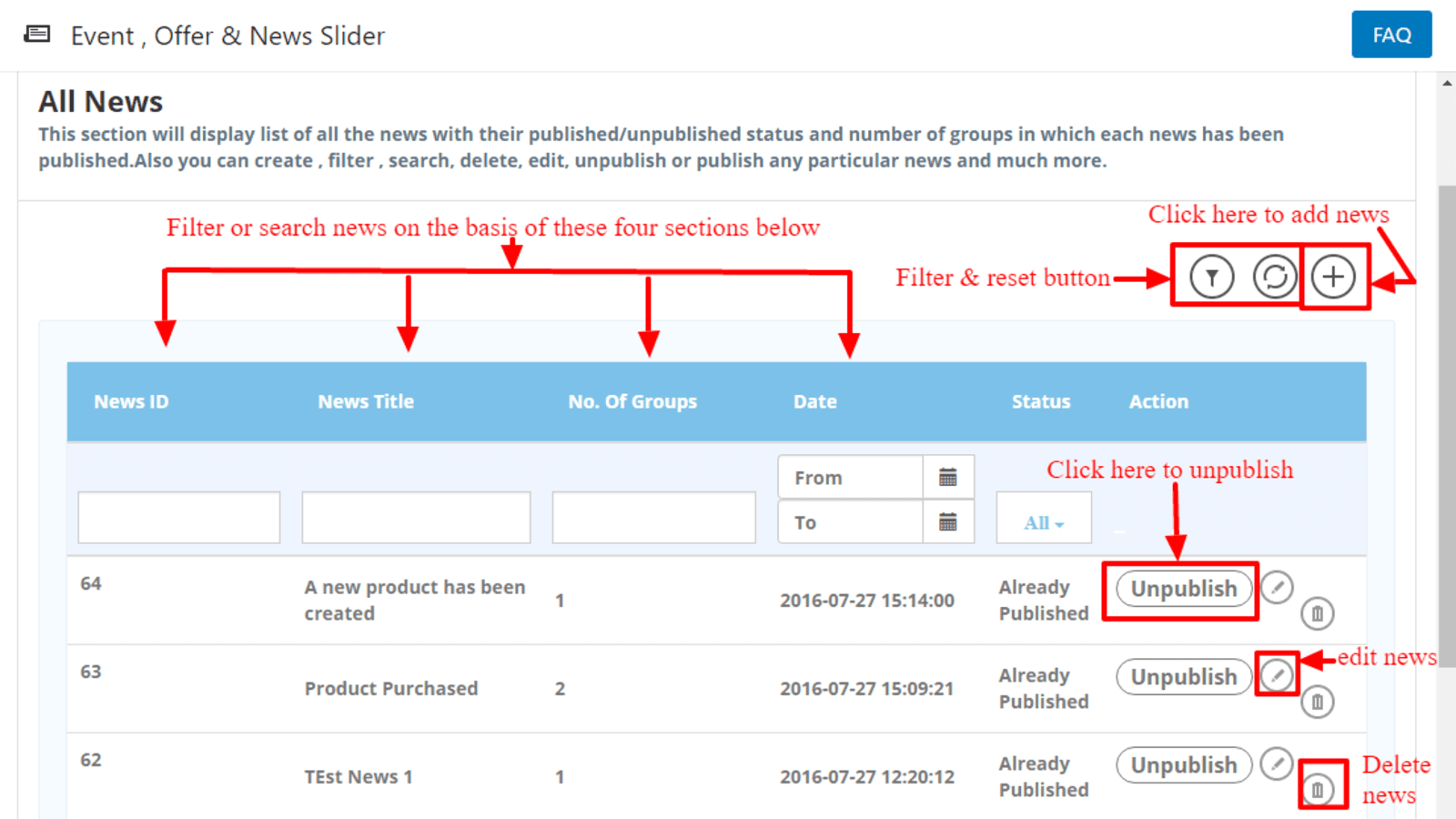Open calendar picker for To date

point(947,522)
